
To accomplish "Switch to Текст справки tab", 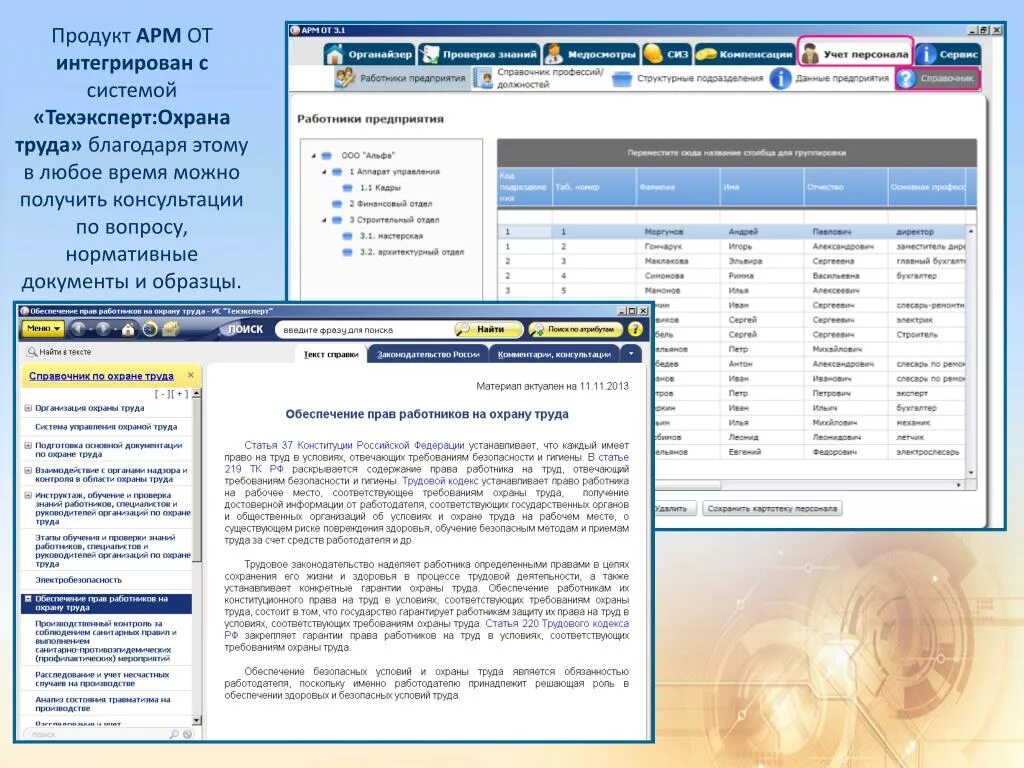I will point(330,355).
